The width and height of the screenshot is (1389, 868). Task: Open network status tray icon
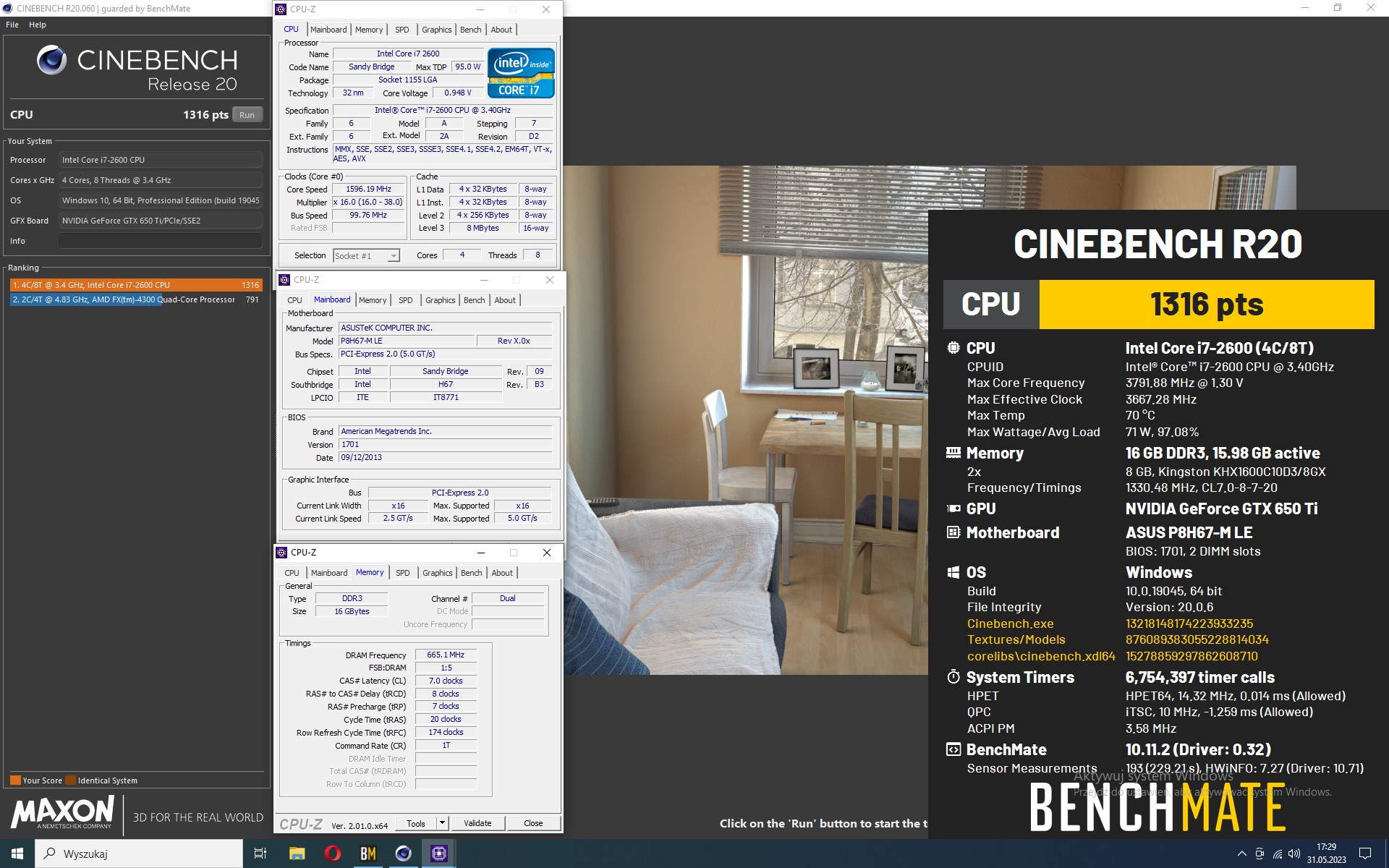coord(1278,854)
